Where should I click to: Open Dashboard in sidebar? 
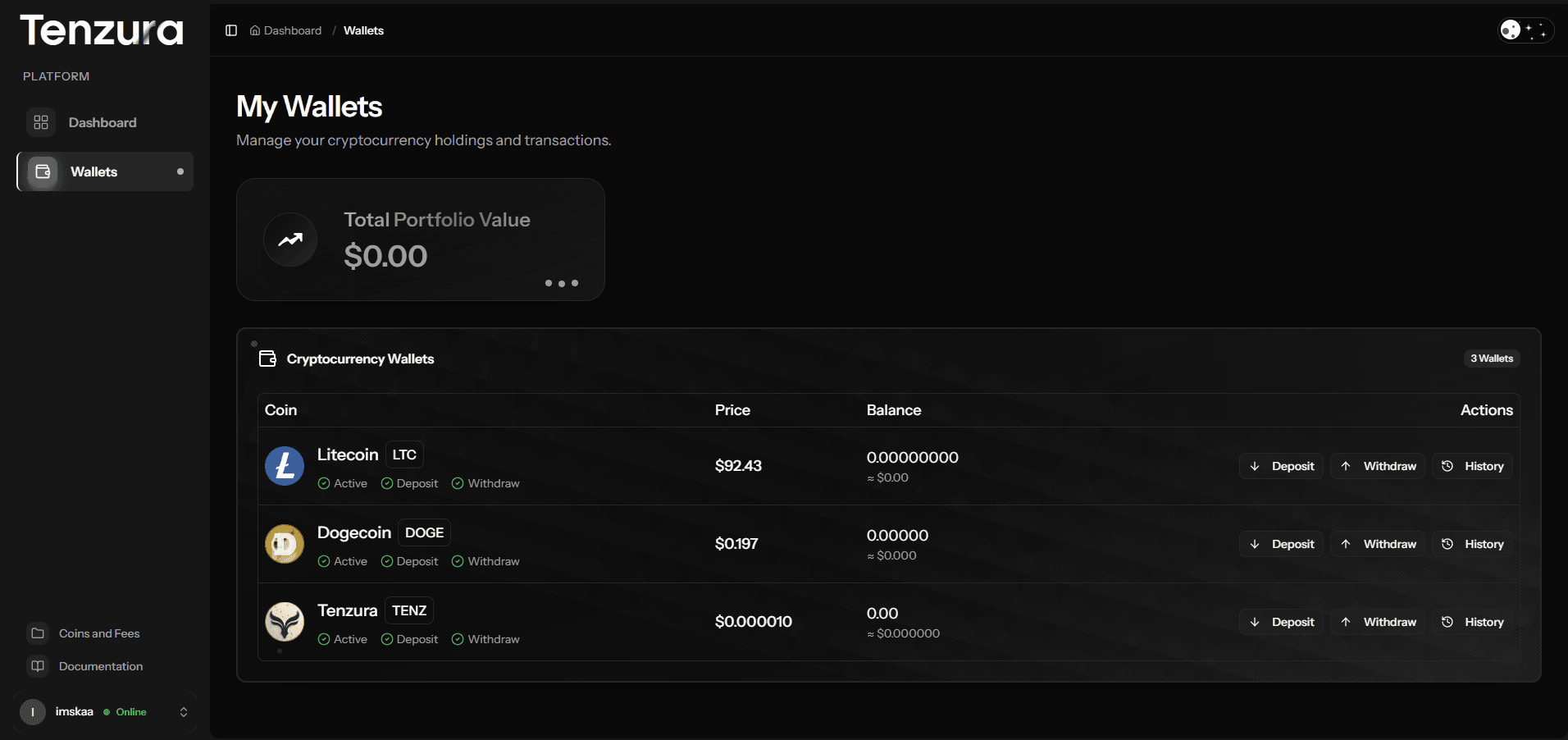[x=105, y=122]
